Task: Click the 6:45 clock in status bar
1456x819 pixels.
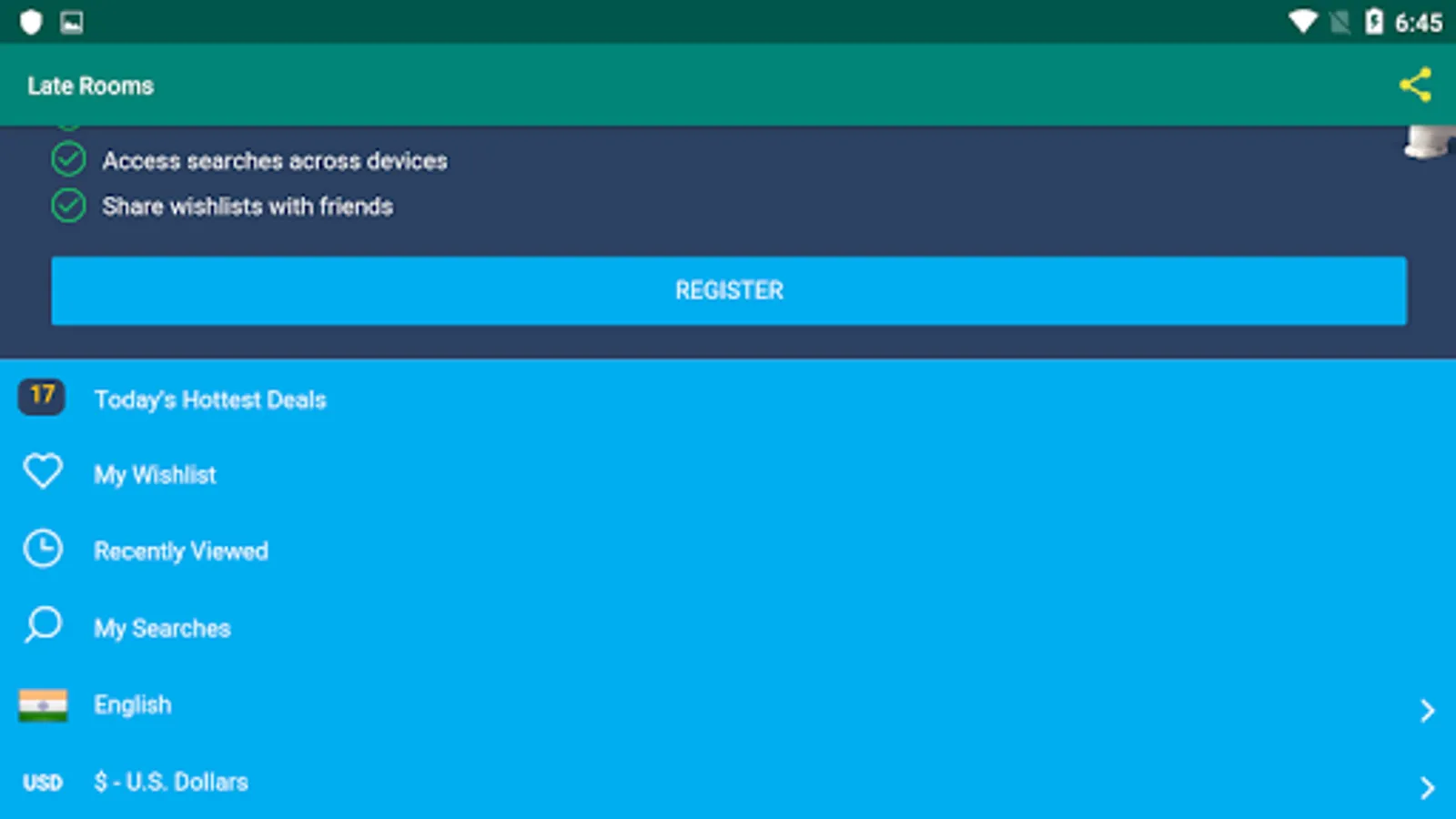Action: pyautogui.click(x=1418, y=23)
